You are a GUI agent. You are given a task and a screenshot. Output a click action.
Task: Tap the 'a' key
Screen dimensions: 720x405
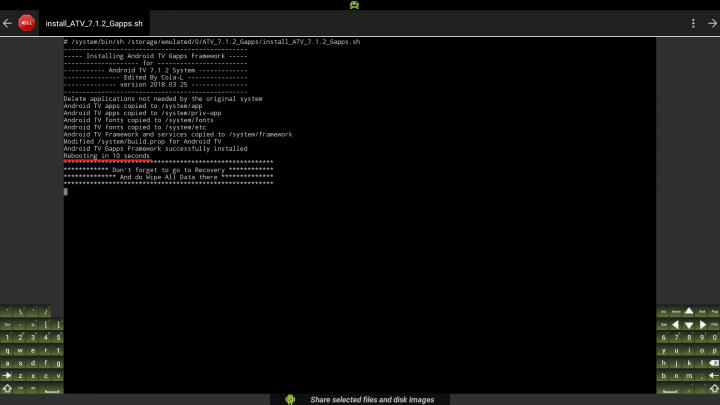(x=6, y=363)
